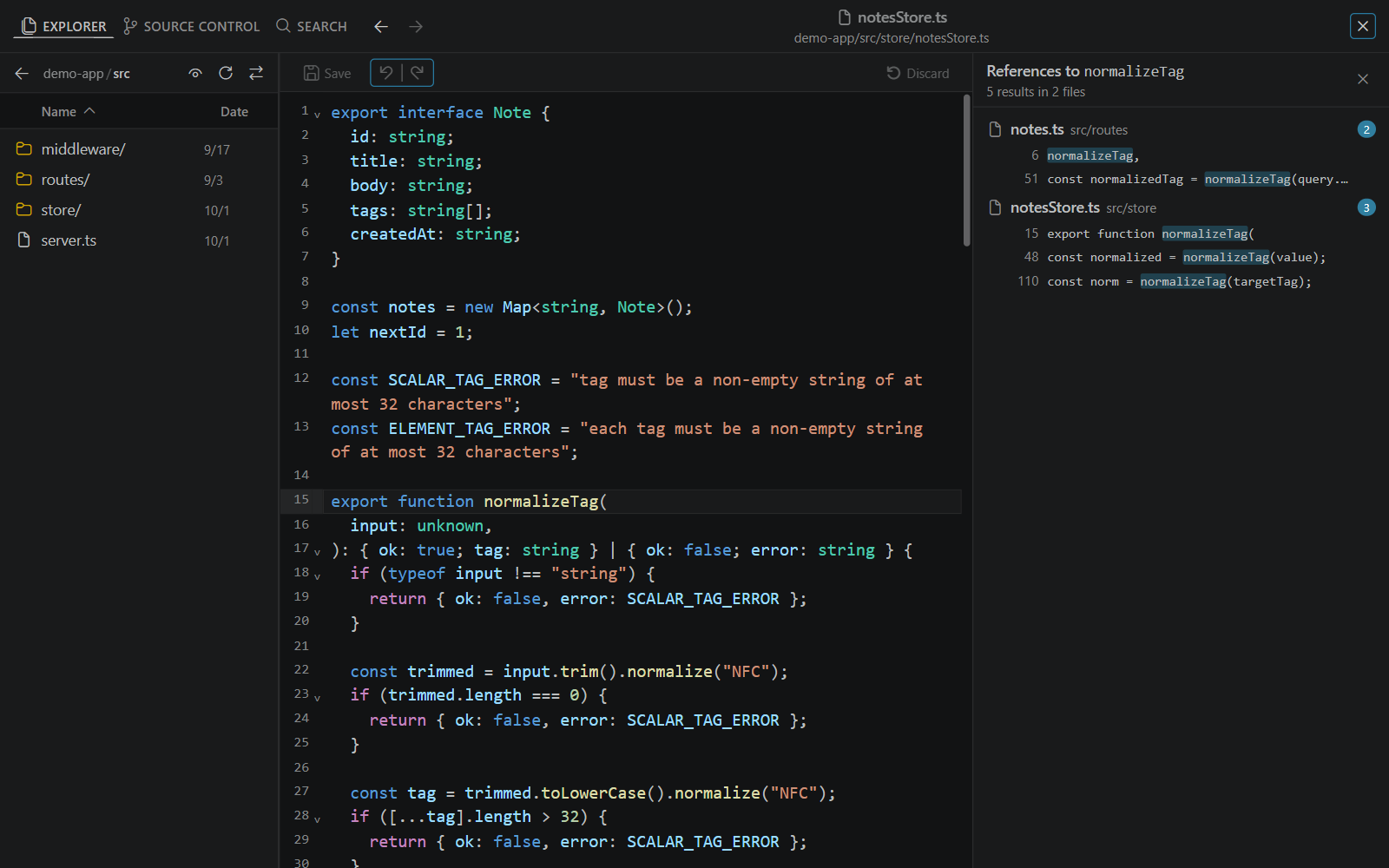This screenshot has width=1389, height=868.
Task: Toggle hidden files eye icon
Action: coord(195,74)
